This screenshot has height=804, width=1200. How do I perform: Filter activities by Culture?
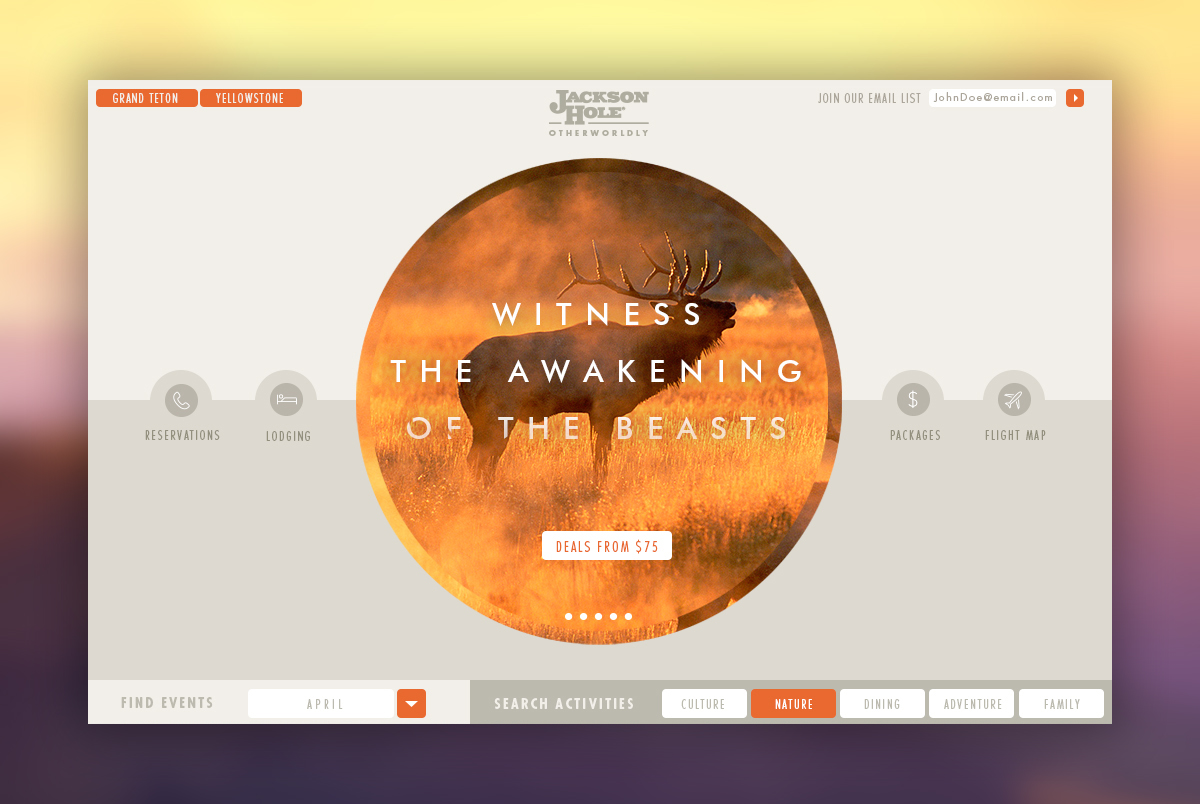(704, 704)
